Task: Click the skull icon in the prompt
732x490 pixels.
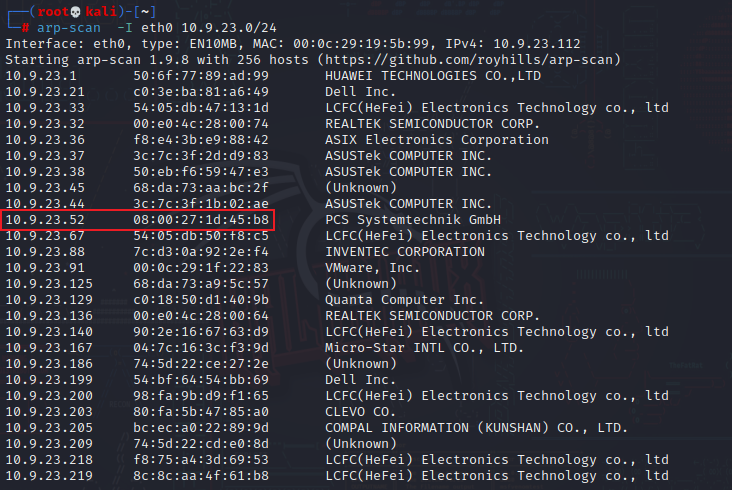Action: [x=76, y=12]
